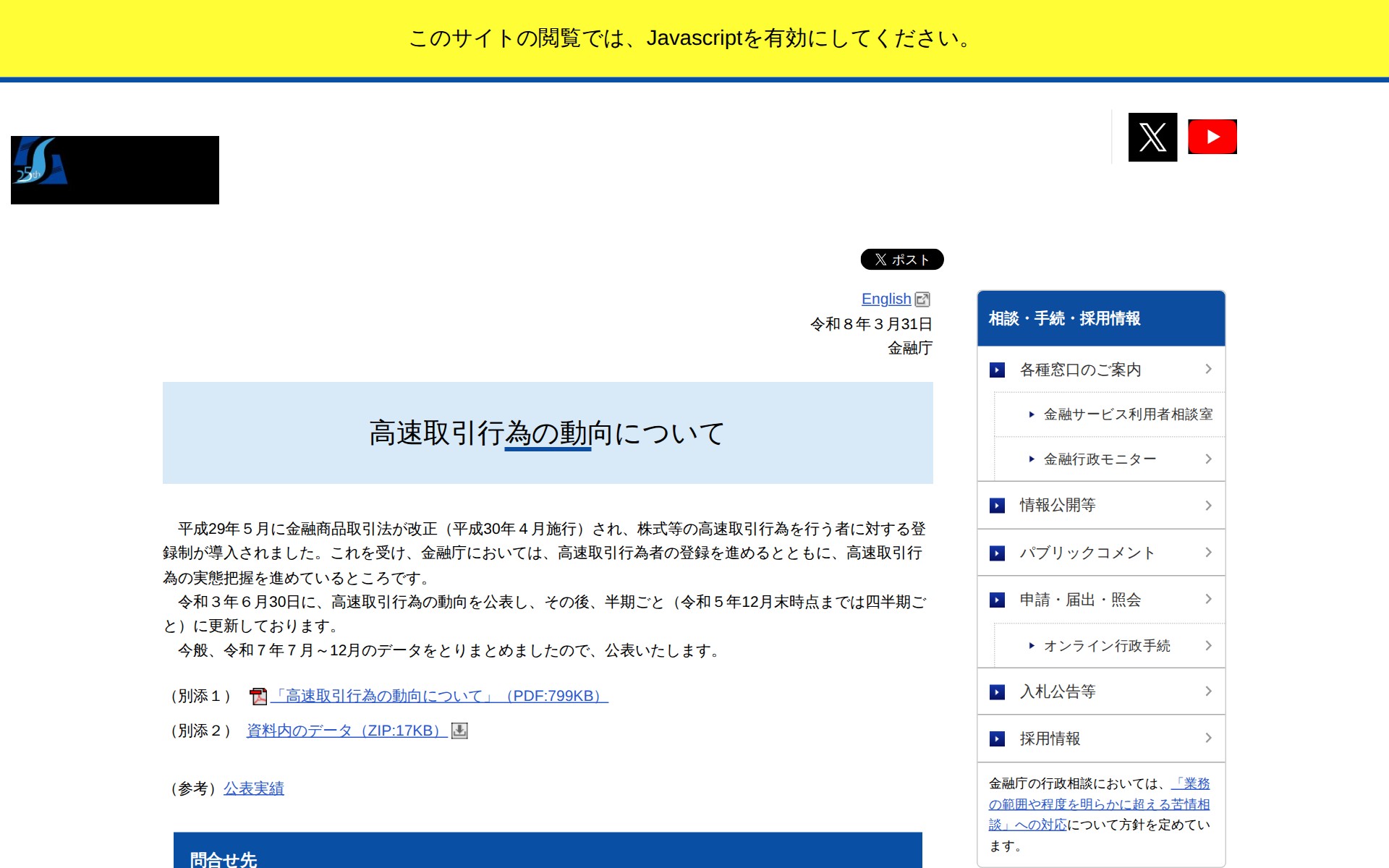
Task: Open the YouTube channel icon
Action: (x=1212, y=137)
